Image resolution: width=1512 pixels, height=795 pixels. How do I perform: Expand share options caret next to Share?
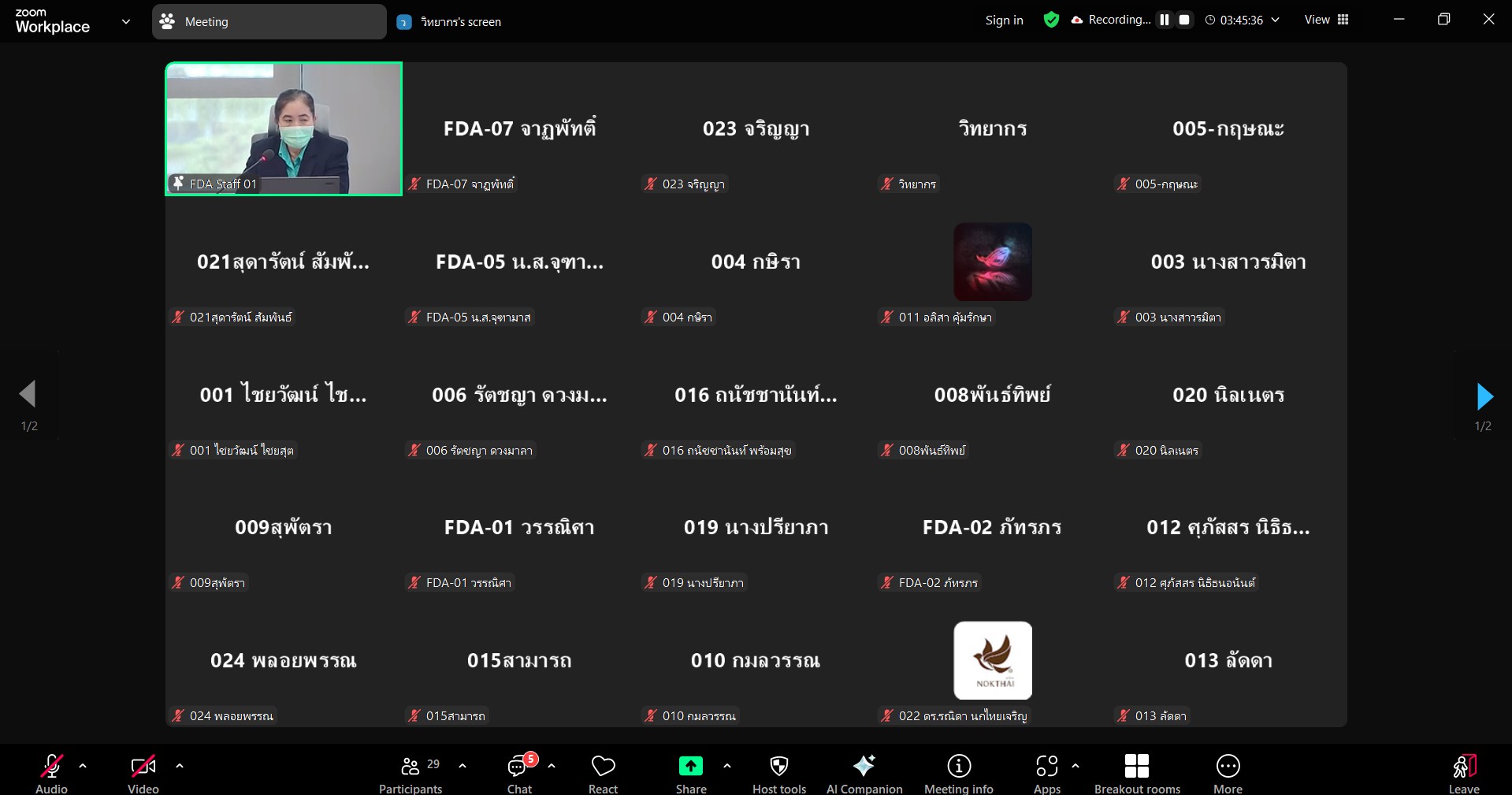(x=727, y=766)
